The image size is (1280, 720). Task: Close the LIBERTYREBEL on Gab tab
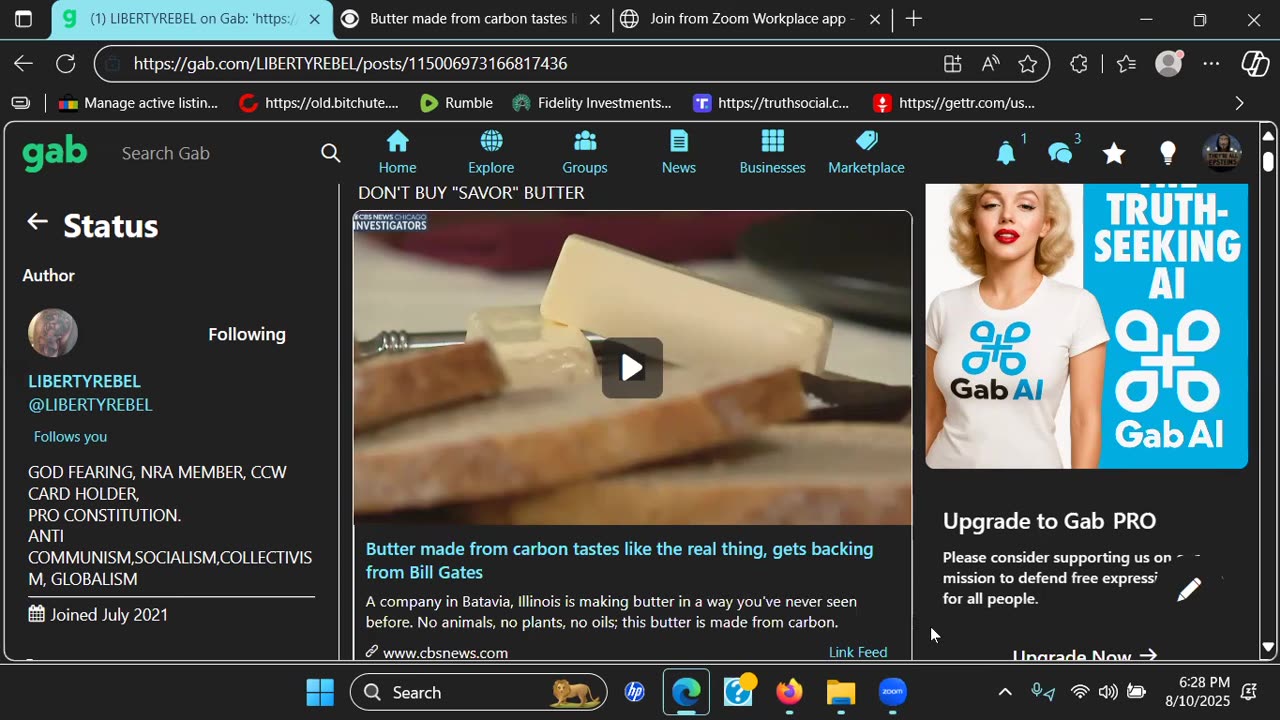point(314,19)
